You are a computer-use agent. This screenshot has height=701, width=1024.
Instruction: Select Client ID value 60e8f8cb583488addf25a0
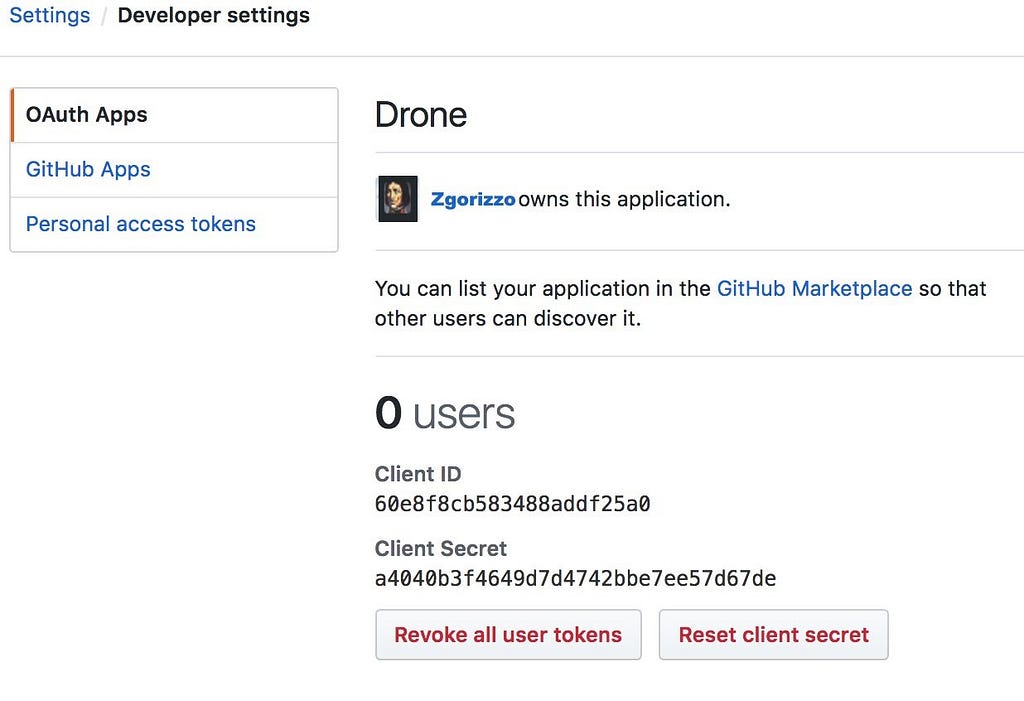click(513, 504)
